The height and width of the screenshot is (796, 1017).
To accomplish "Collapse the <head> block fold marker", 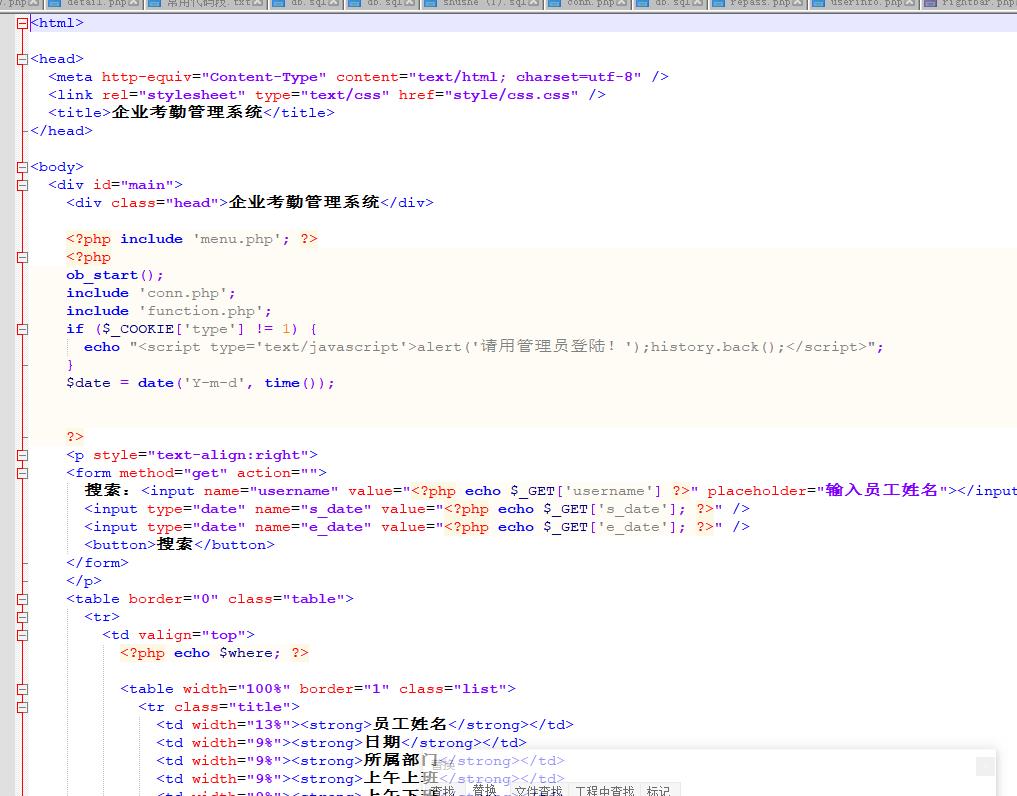I will point(23,59).
